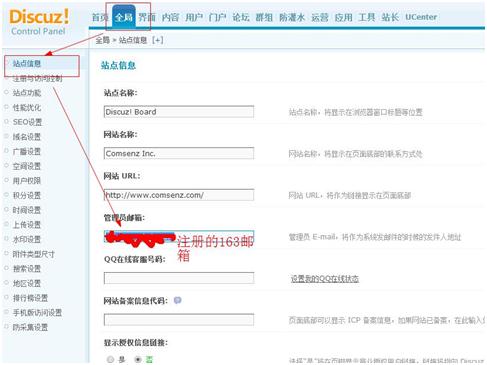487x365 pixels.
Task: Go to 水印设置 in the sidebar
Action: (27, 240)
